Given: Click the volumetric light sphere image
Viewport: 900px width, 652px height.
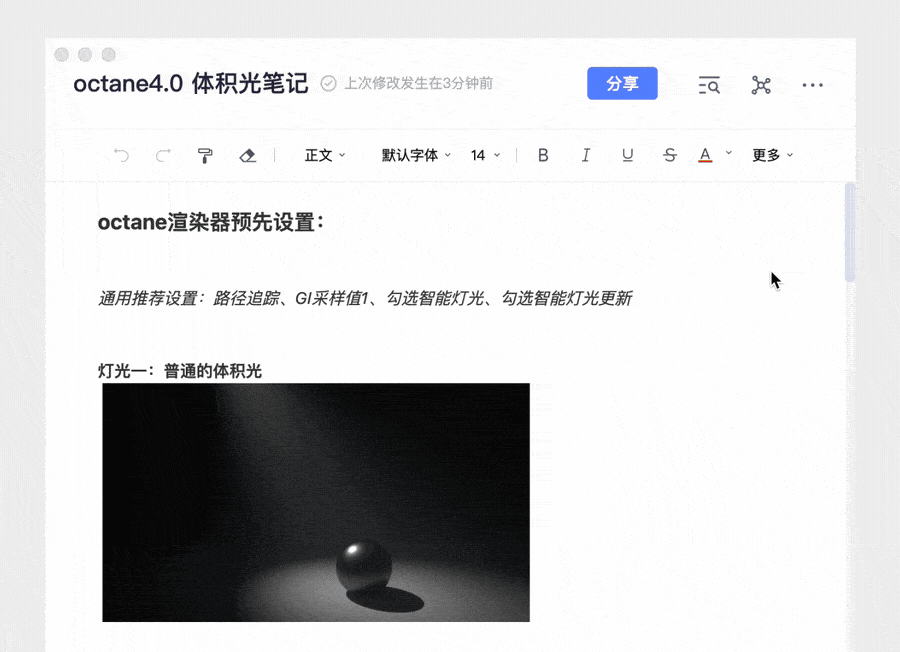Looking at the screenshot, I should pyautogui.click(x=316, y=502).
